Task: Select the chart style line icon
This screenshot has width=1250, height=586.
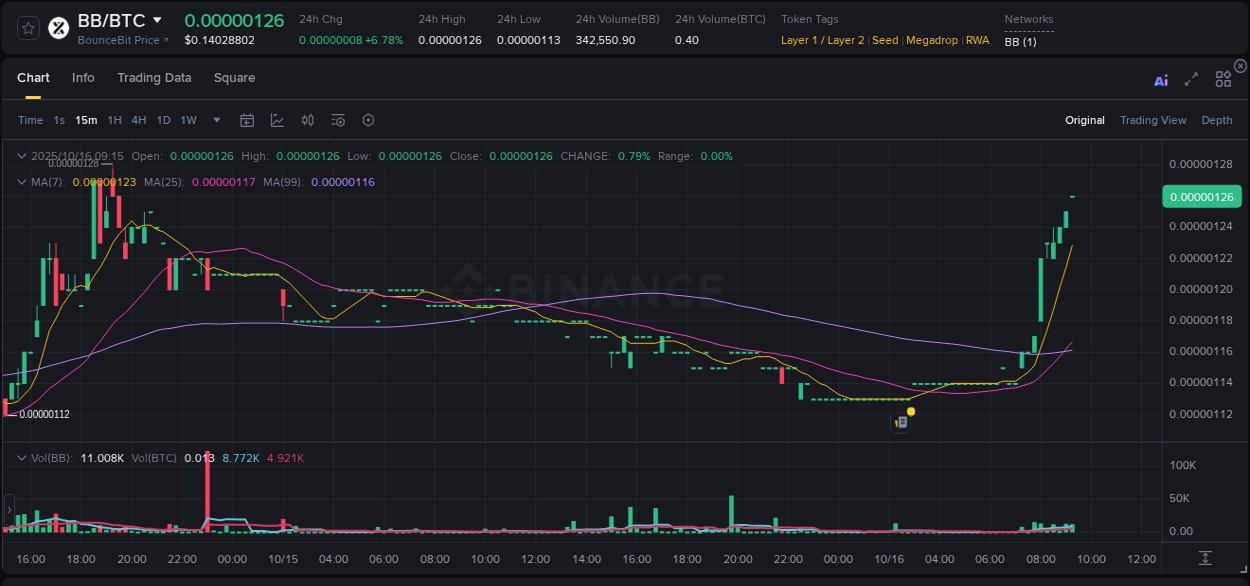Action: [x=277, y=119]
